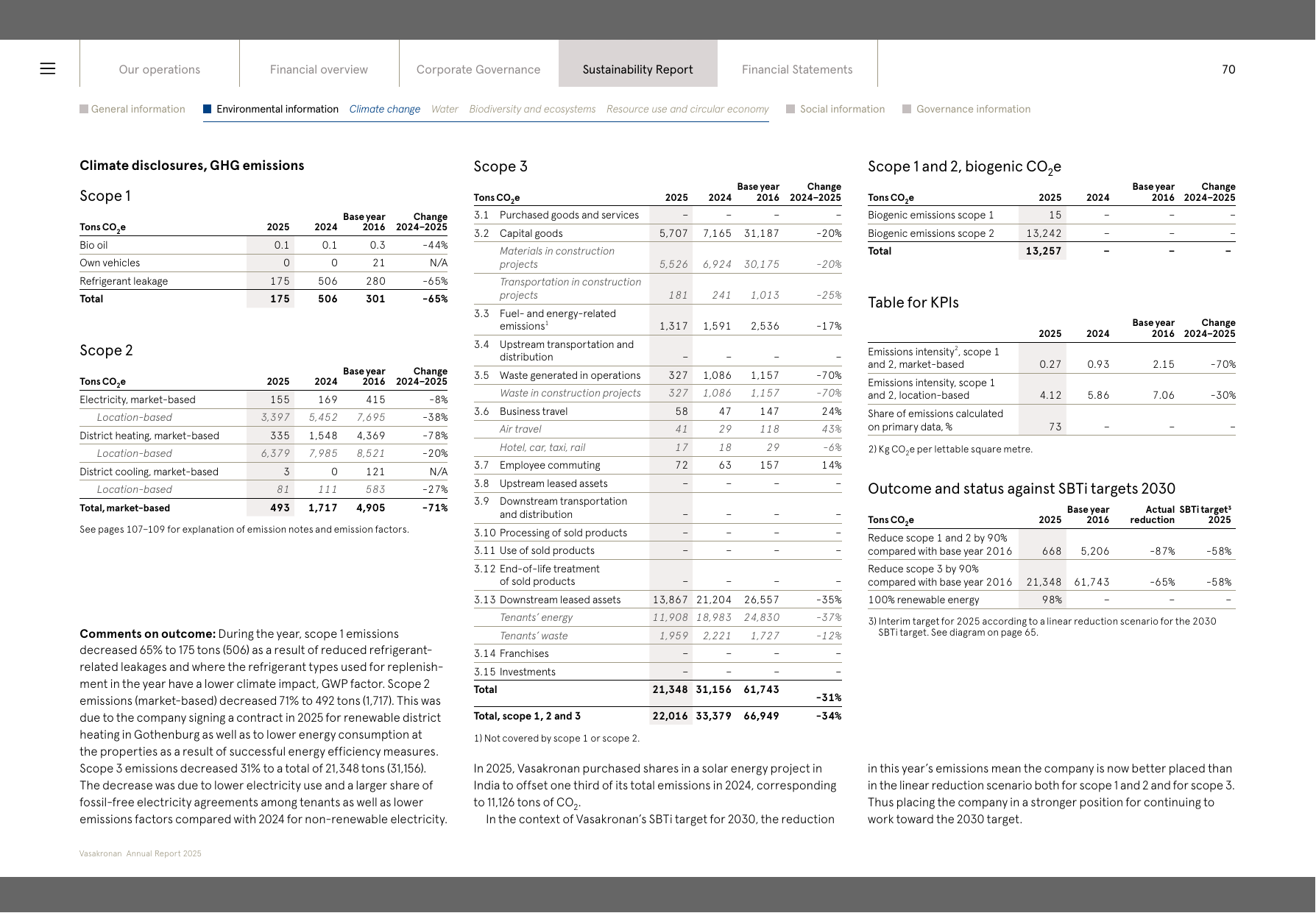The height and width of the screenshot is (913, 1316).
Task: Click the 'Tenants' energy' sub-row label
Action: pos(536,617)
